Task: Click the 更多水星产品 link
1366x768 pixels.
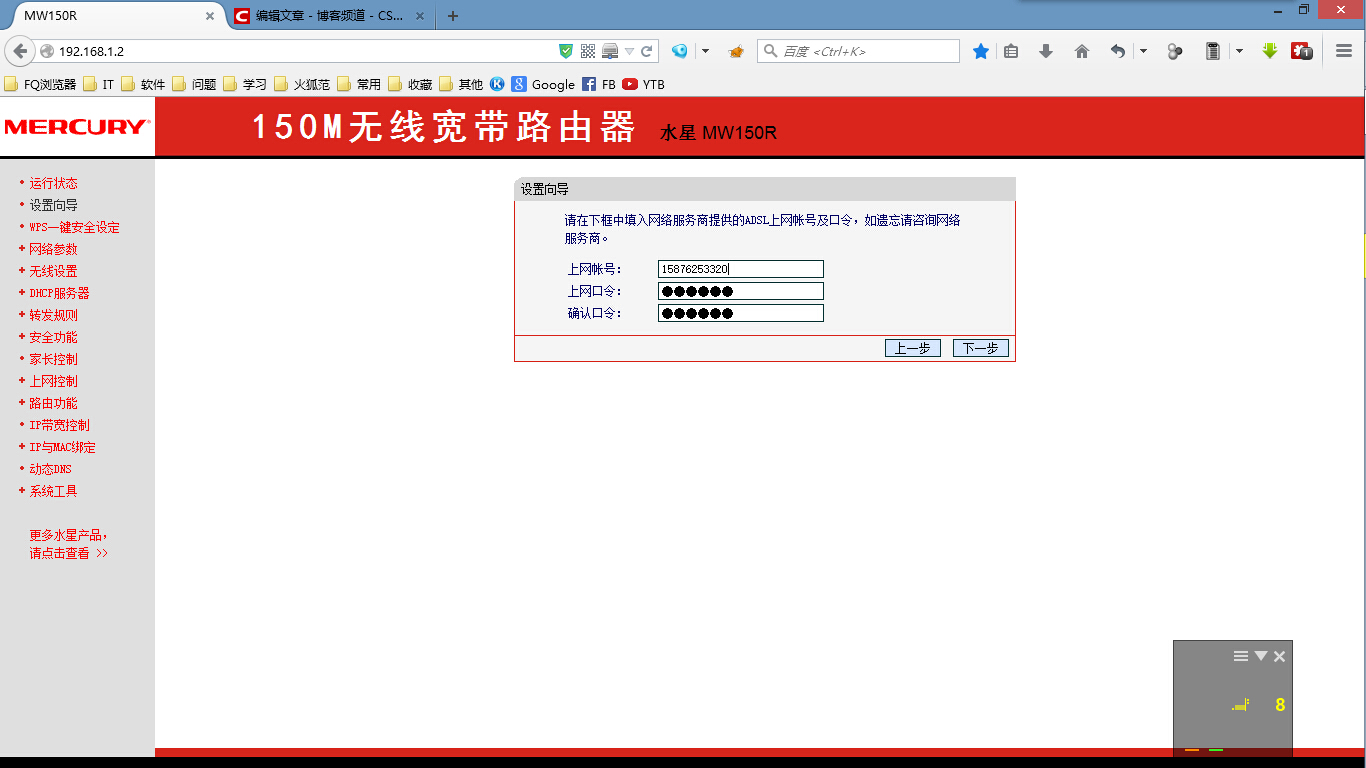Action: pos(69,544)
